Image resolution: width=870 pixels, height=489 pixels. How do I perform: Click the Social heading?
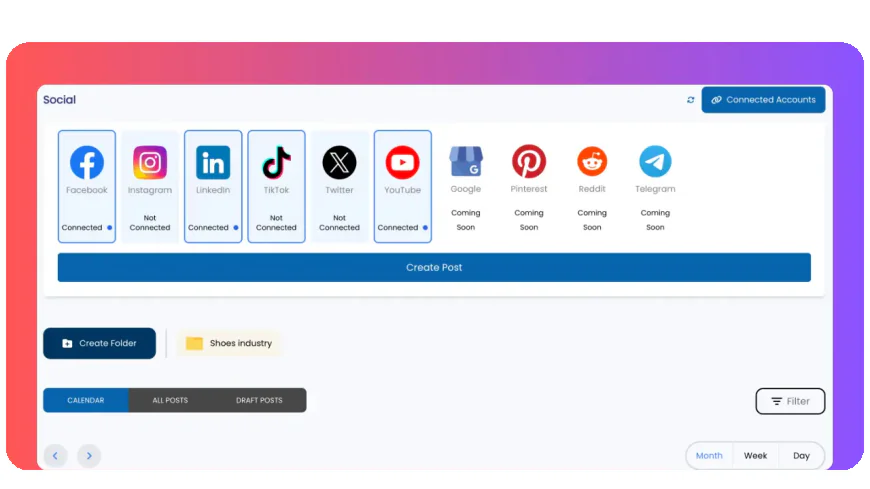click(x=59, y=100)
